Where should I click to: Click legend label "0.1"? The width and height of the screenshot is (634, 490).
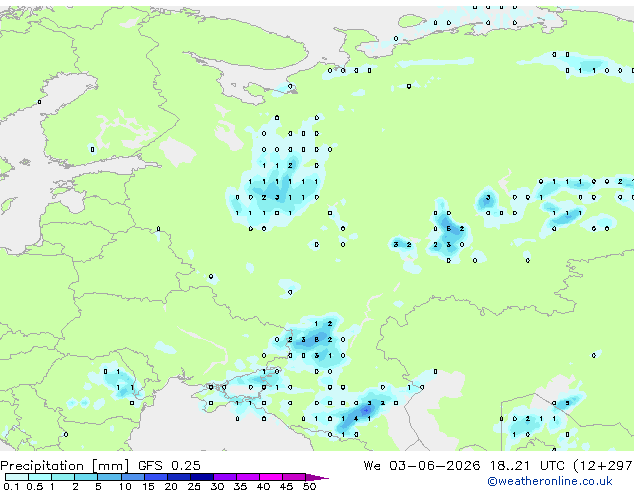click(x=11, y=486)
